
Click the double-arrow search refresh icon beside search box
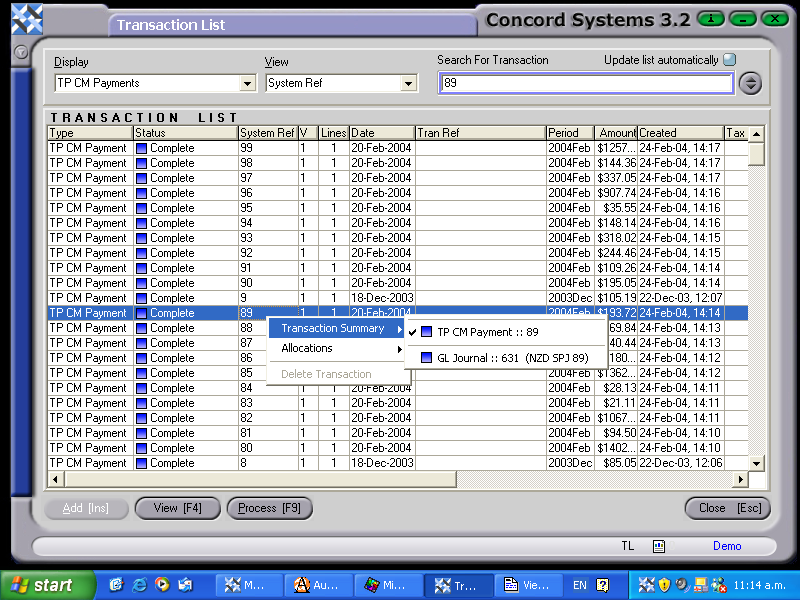[750, 83]
